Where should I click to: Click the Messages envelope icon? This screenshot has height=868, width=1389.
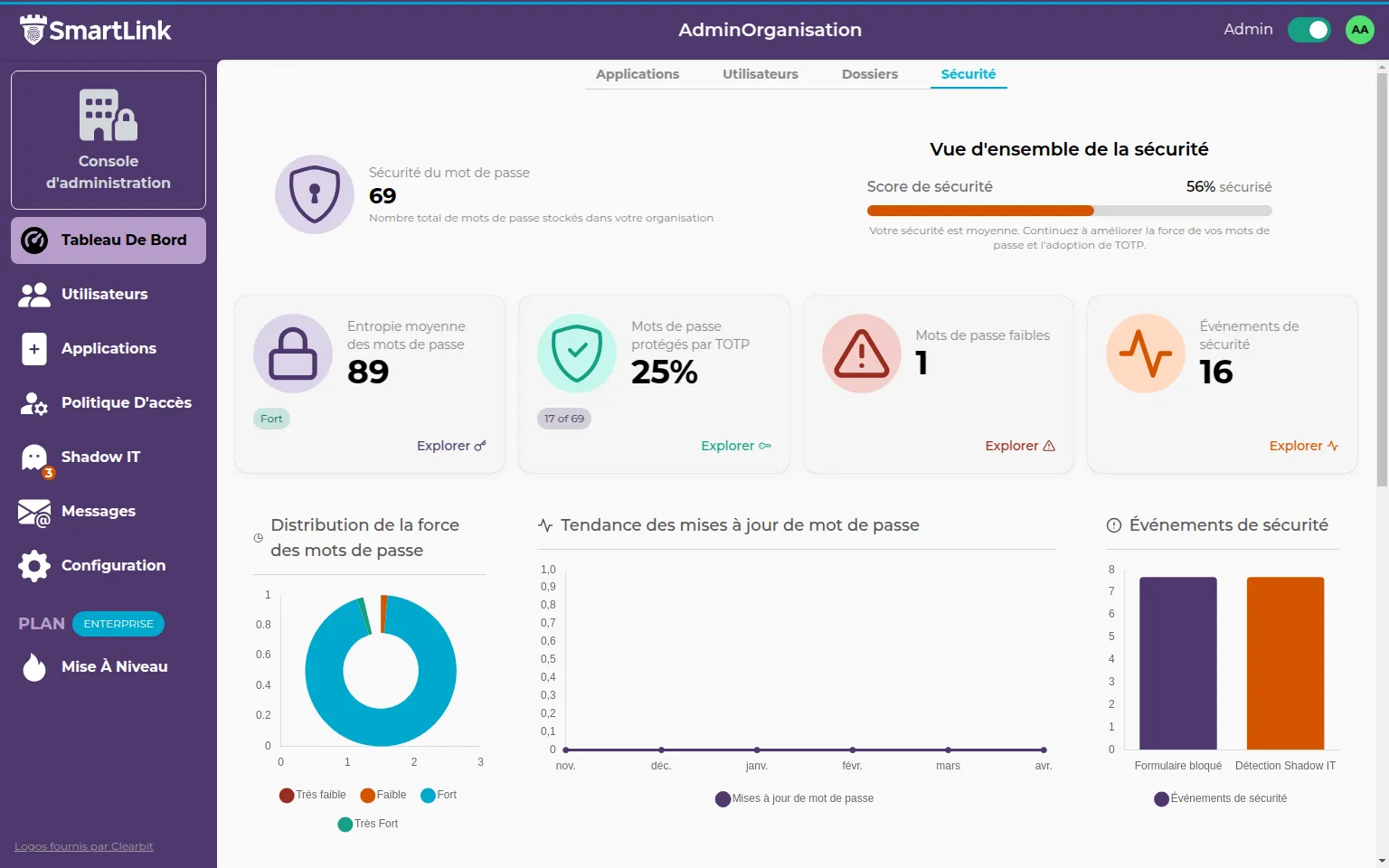(x=34, y=513)
